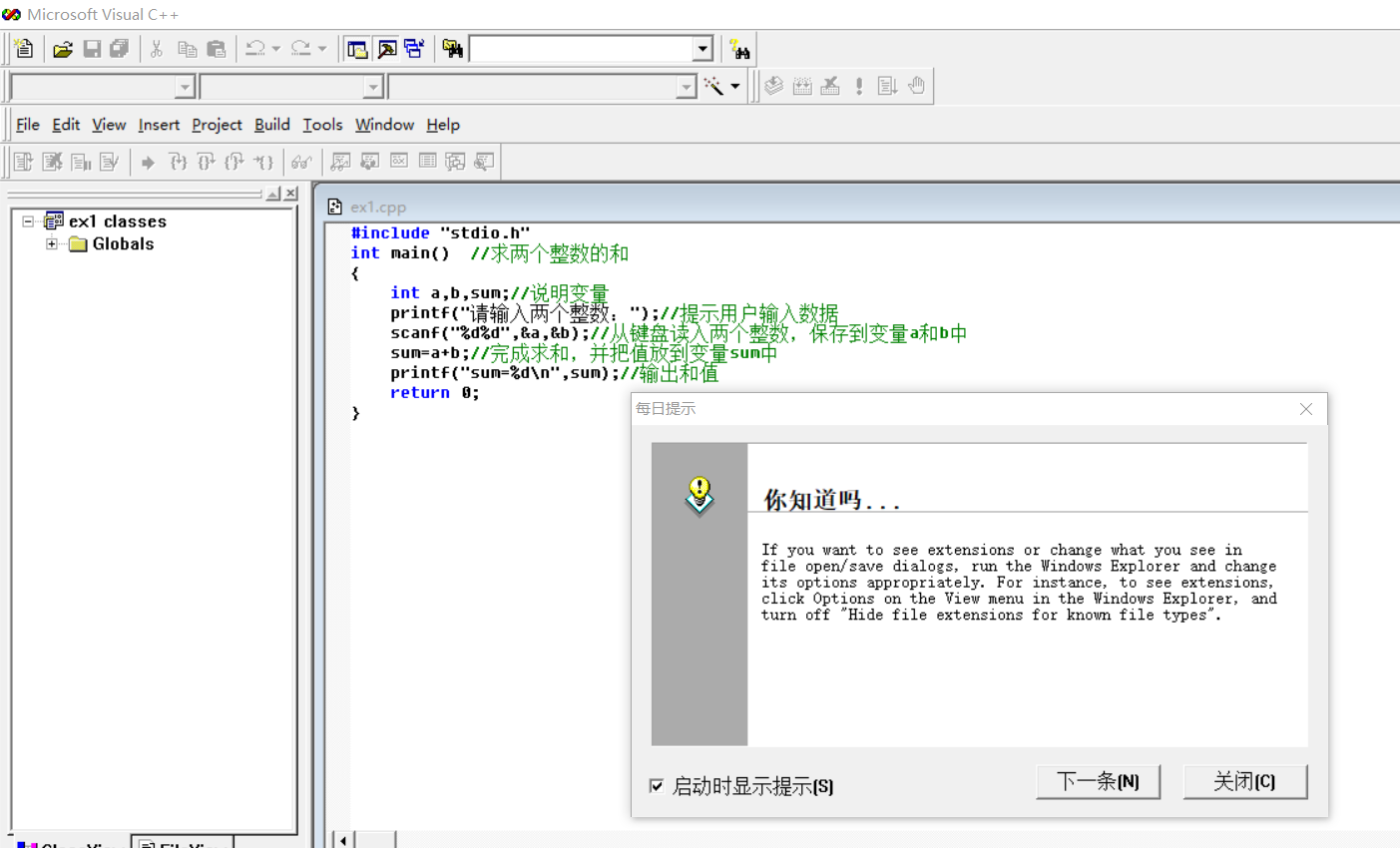Cut selection using the scissors icon

pos(156,48)
